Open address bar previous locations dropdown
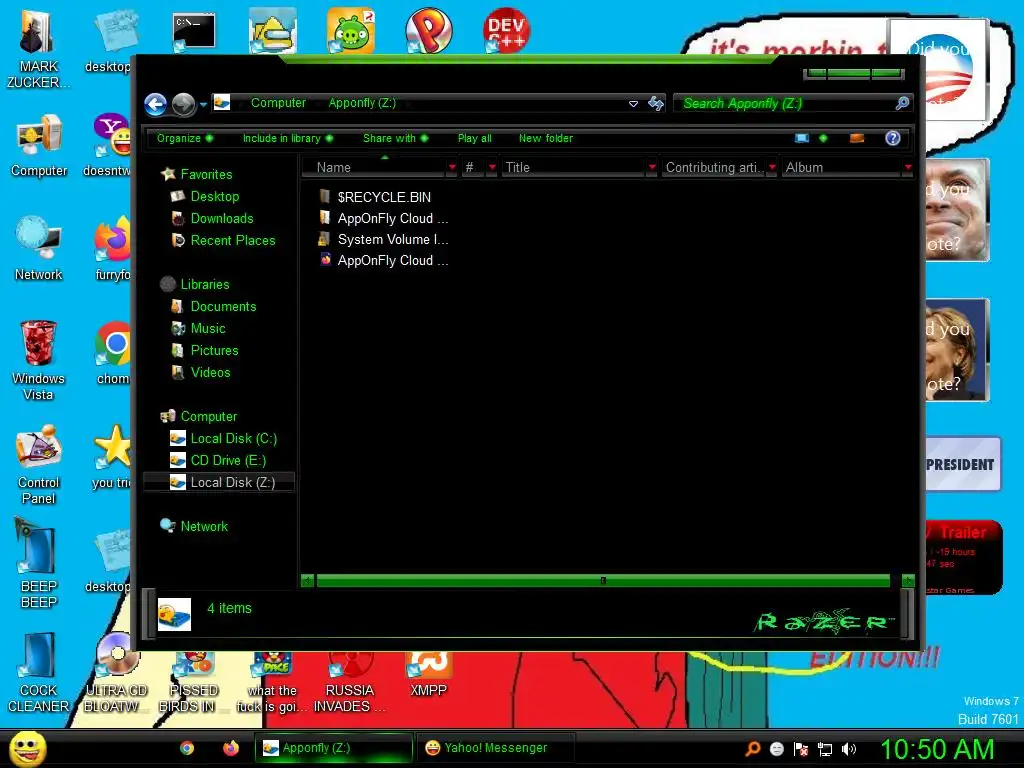Image resolution: width=1024 pixels, height=768 pixels. (x=633, y=104)
